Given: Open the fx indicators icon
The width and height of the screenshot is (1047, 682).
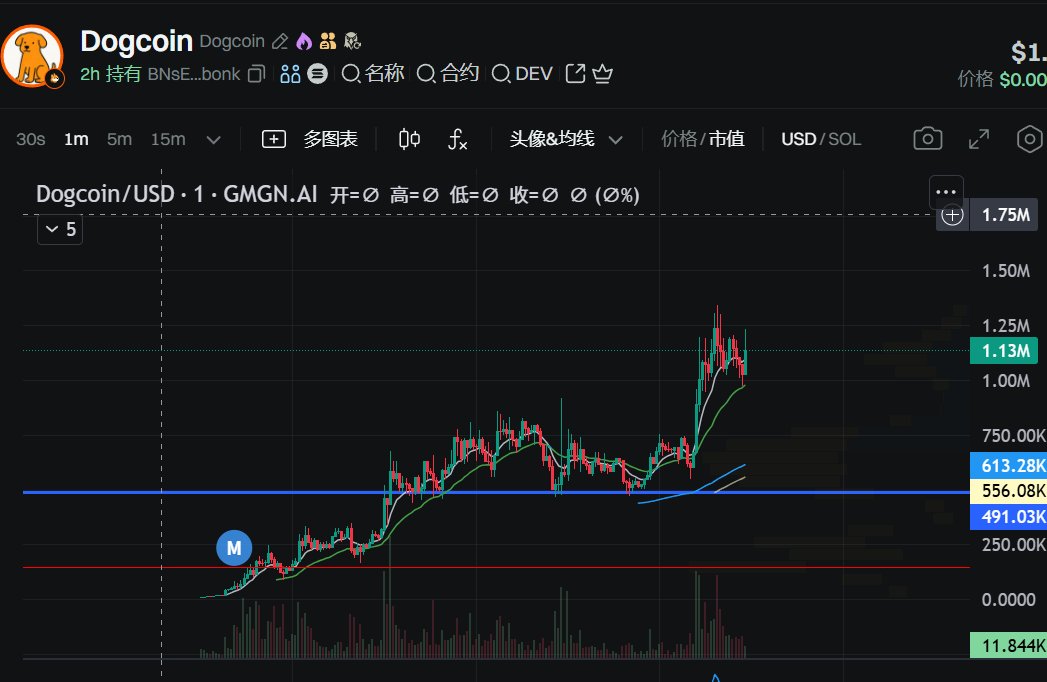Looking at the screenshot, I should [457, 139].
